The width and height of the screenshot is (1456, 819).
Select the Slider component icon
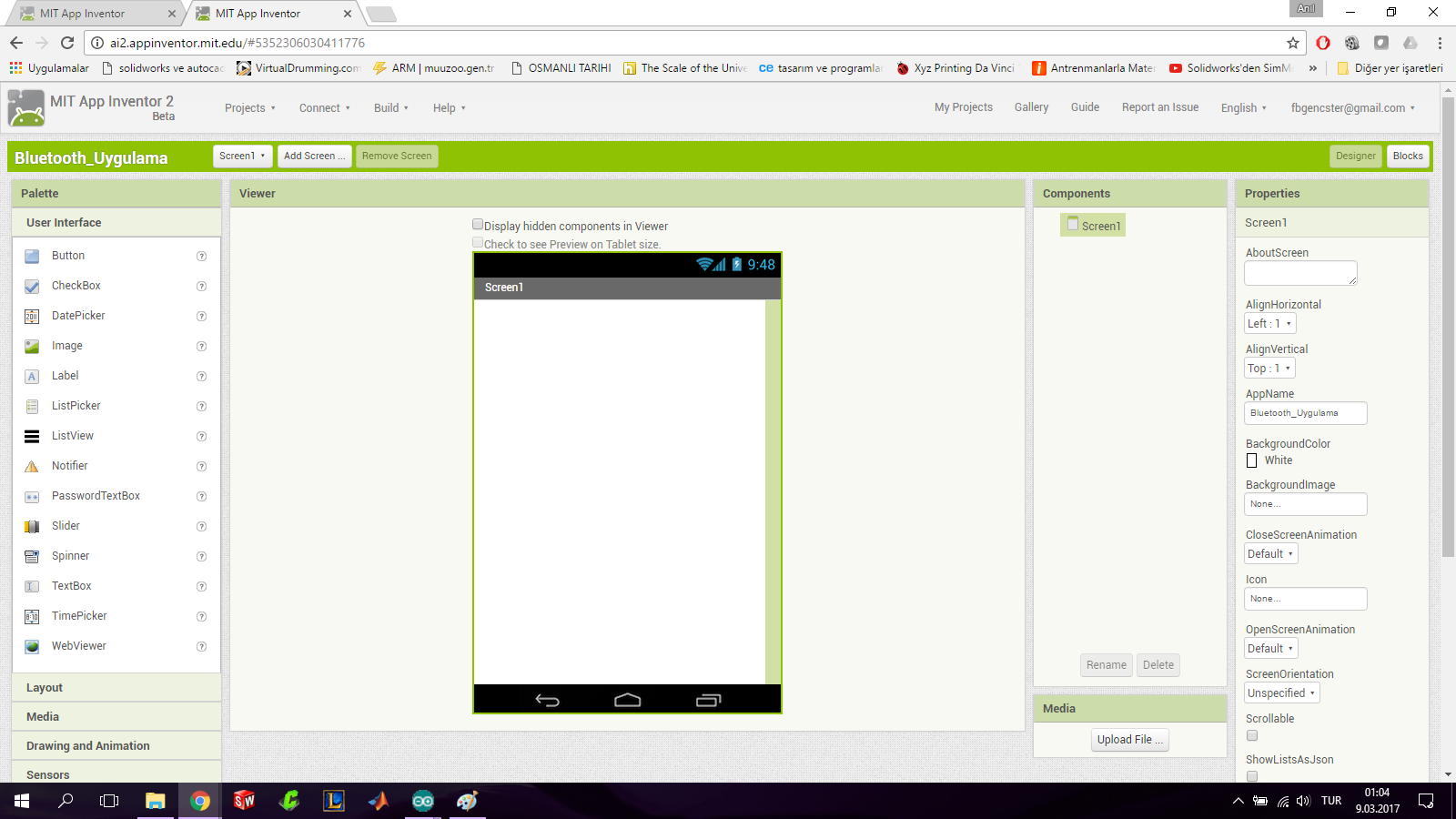pyautogui.click(x=32, y=527)
